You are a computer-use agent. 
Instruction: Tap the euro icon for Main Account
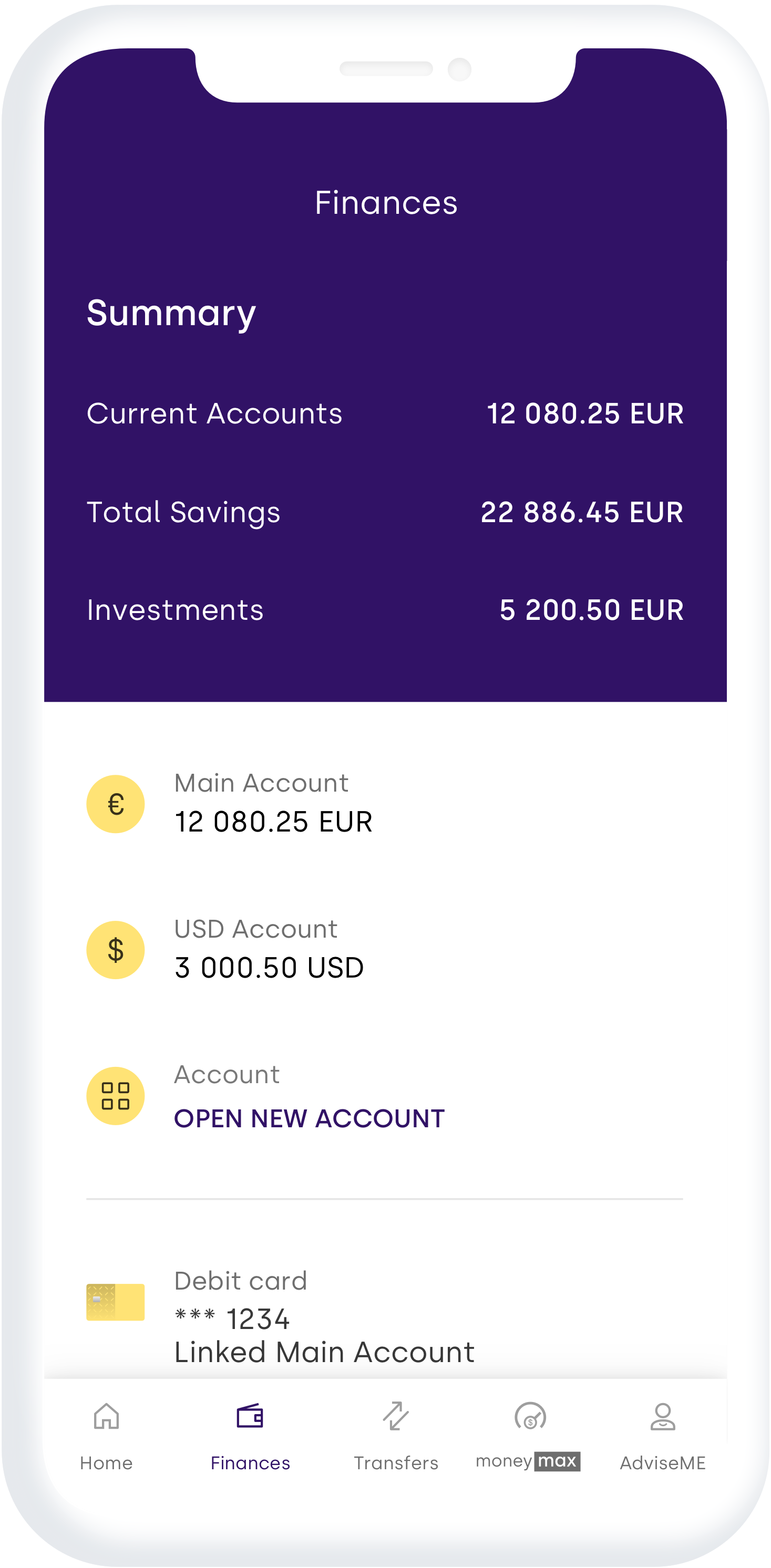pos(115,804)
